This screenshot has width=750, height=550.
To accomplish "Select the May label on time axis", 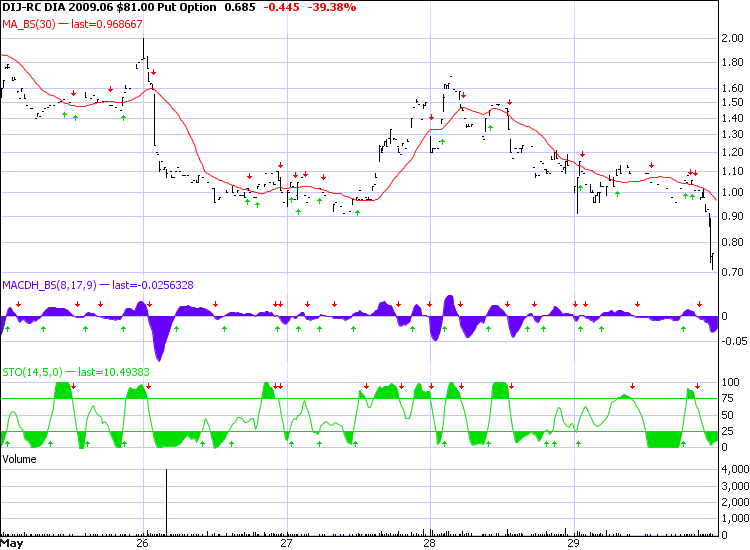I will [13, 544].
